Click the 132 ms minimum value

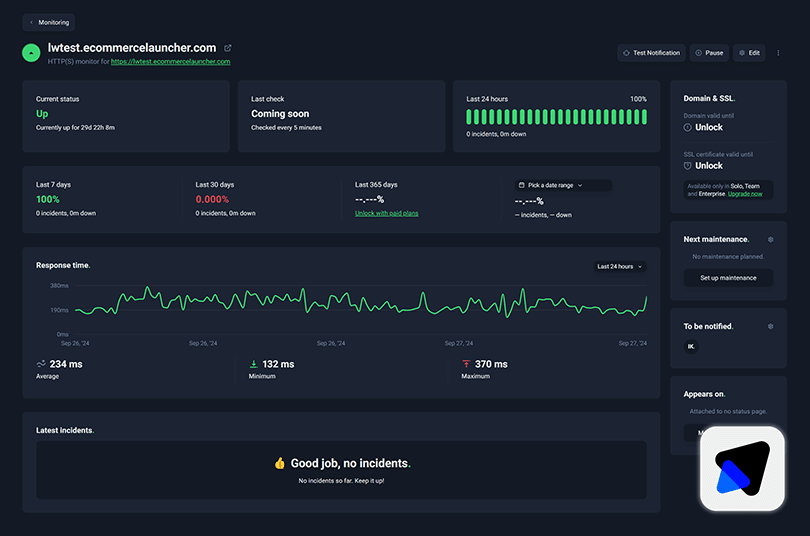pyautogui.click(x=278, y=364)
